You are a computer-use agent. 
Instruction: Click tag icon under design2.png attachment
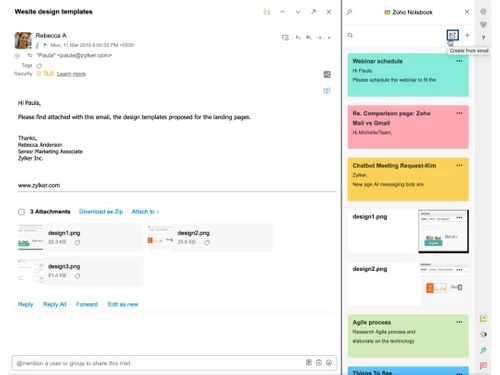207,242
